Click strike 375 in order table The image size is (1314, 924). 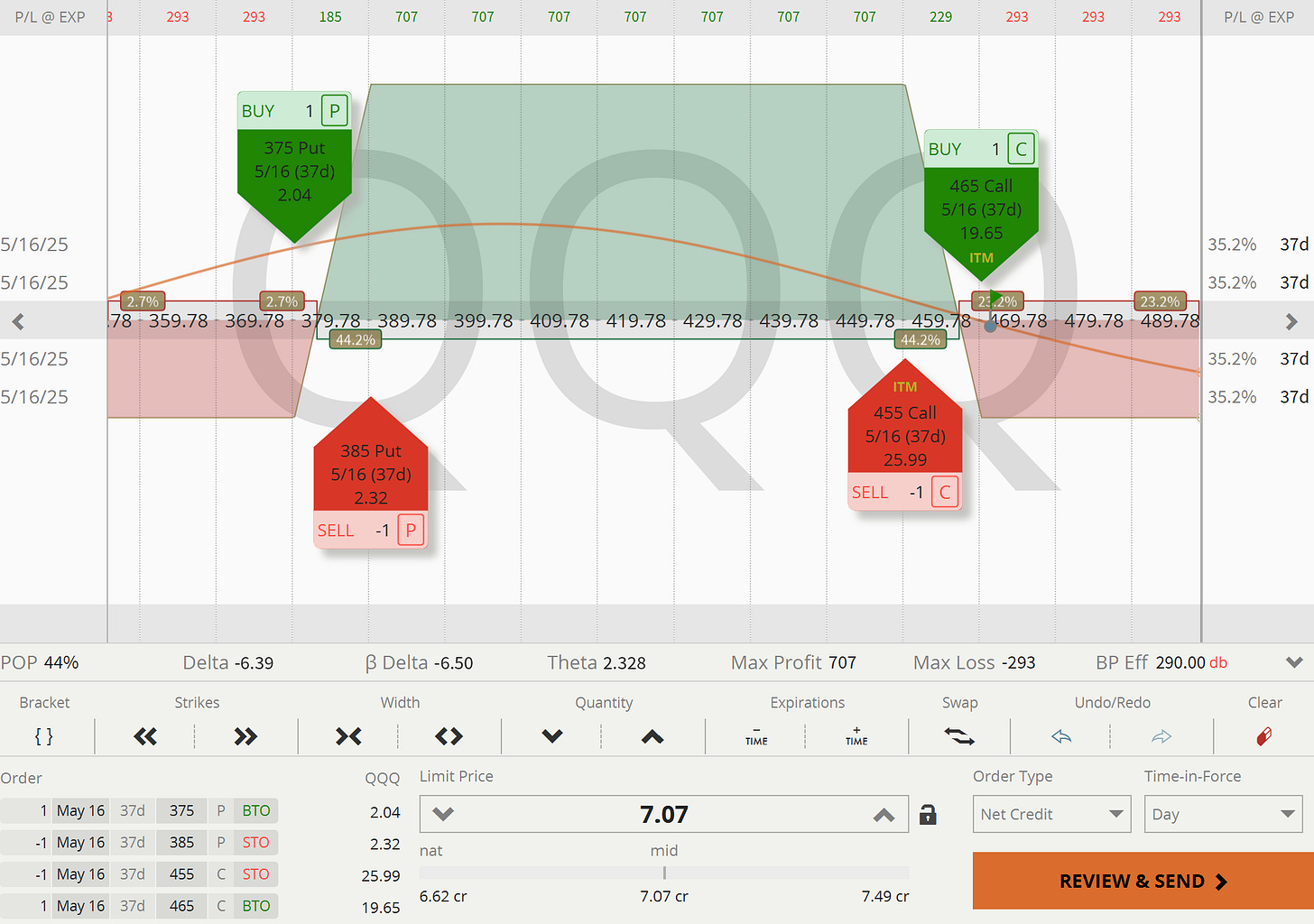click(181, 810)
